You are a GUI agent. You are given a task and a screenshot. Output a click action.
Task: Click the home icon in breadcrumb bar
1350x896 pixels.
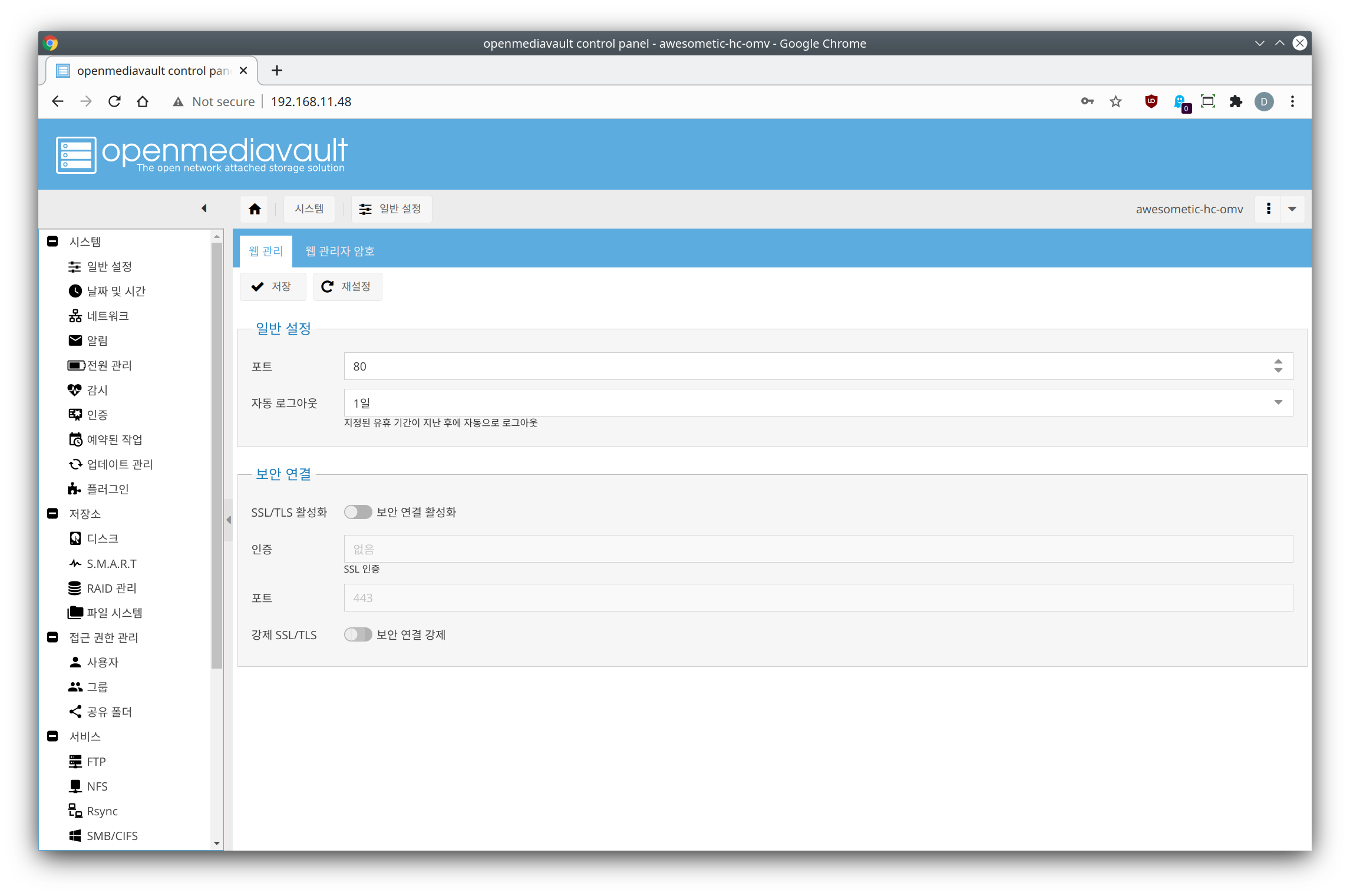[x=255, y=209]
